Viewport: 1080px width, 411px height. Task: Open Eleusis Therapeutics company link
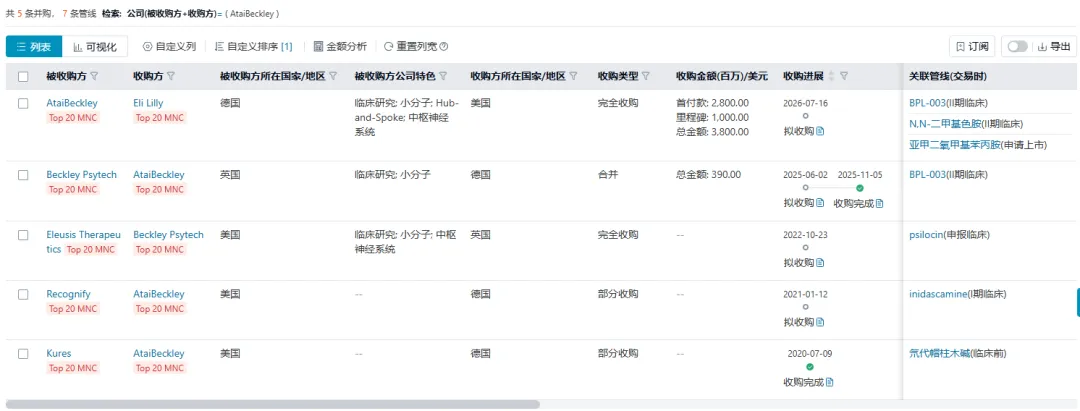point(83,242)
